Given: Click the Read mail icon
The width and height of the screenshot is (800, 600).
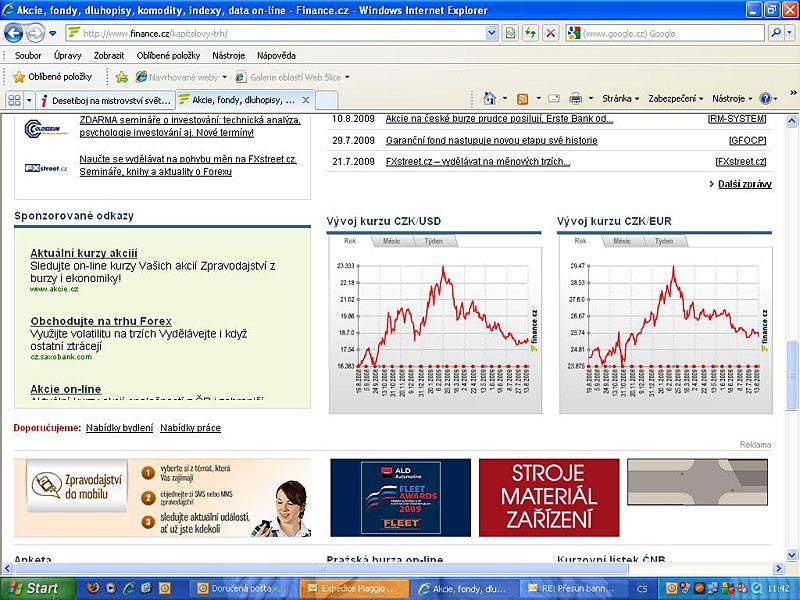Looking at the screenshot, I should pyautogui.click(x=554, y=99).
